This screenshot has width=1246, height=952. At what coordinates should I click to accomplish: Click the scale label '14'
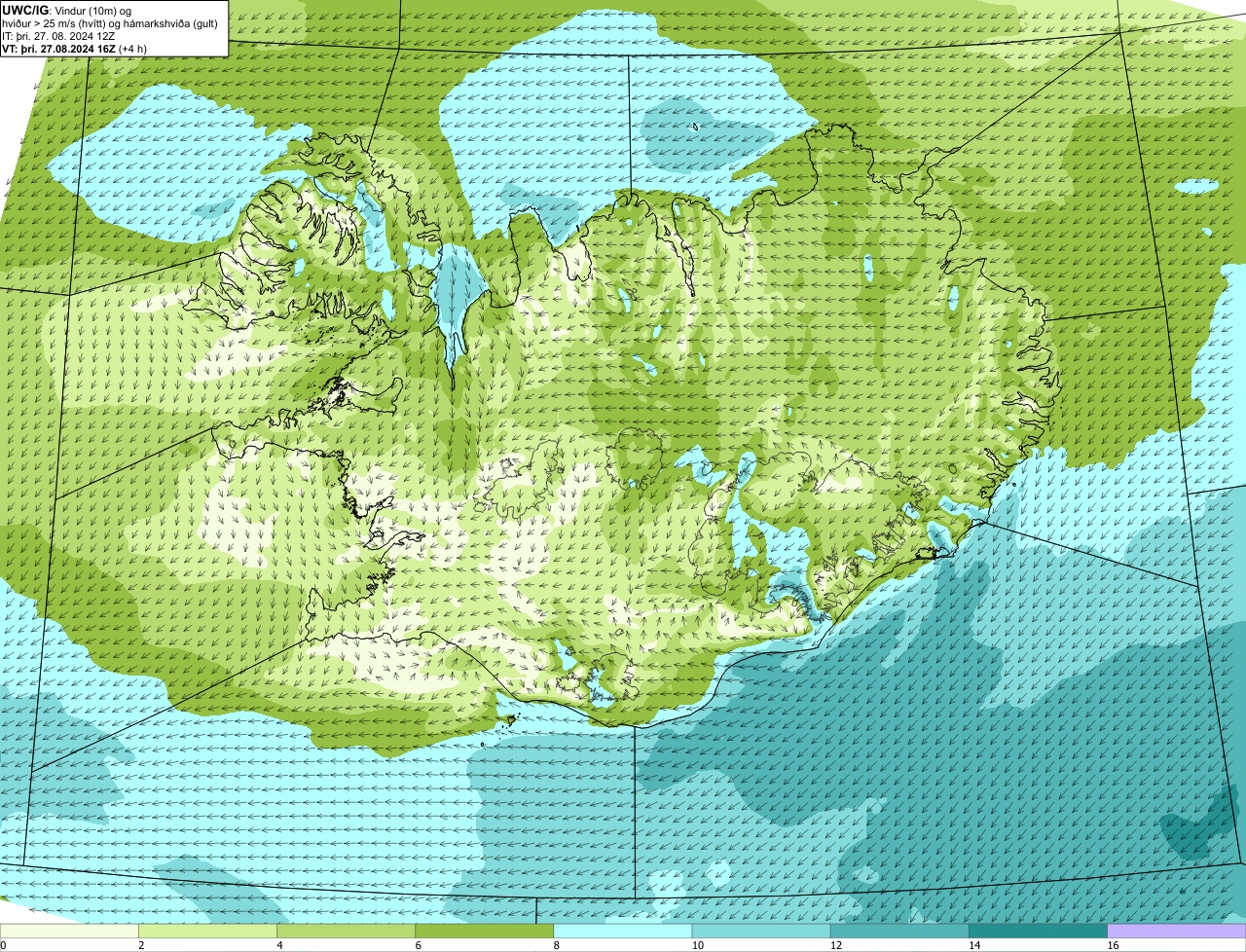tap(974, 945)
